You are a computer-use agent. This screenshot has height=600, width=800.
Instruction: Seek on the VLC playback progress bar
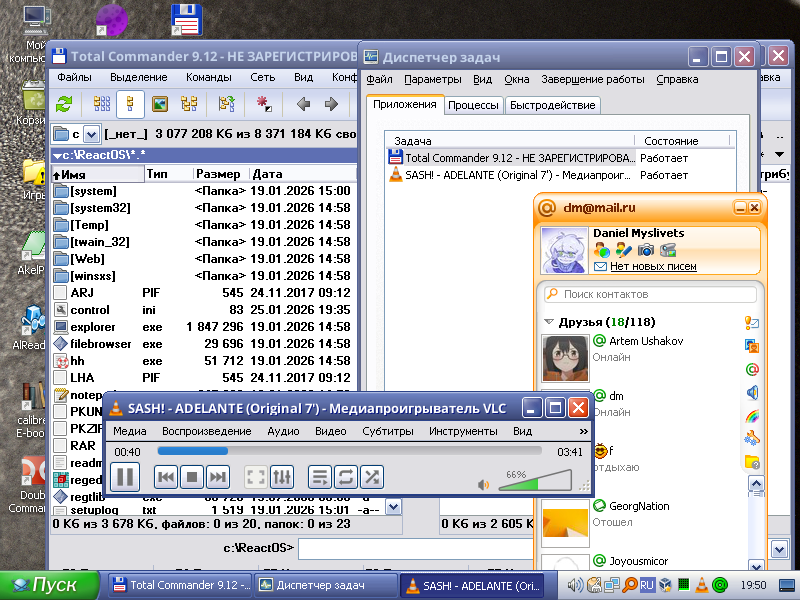(349, 451)
